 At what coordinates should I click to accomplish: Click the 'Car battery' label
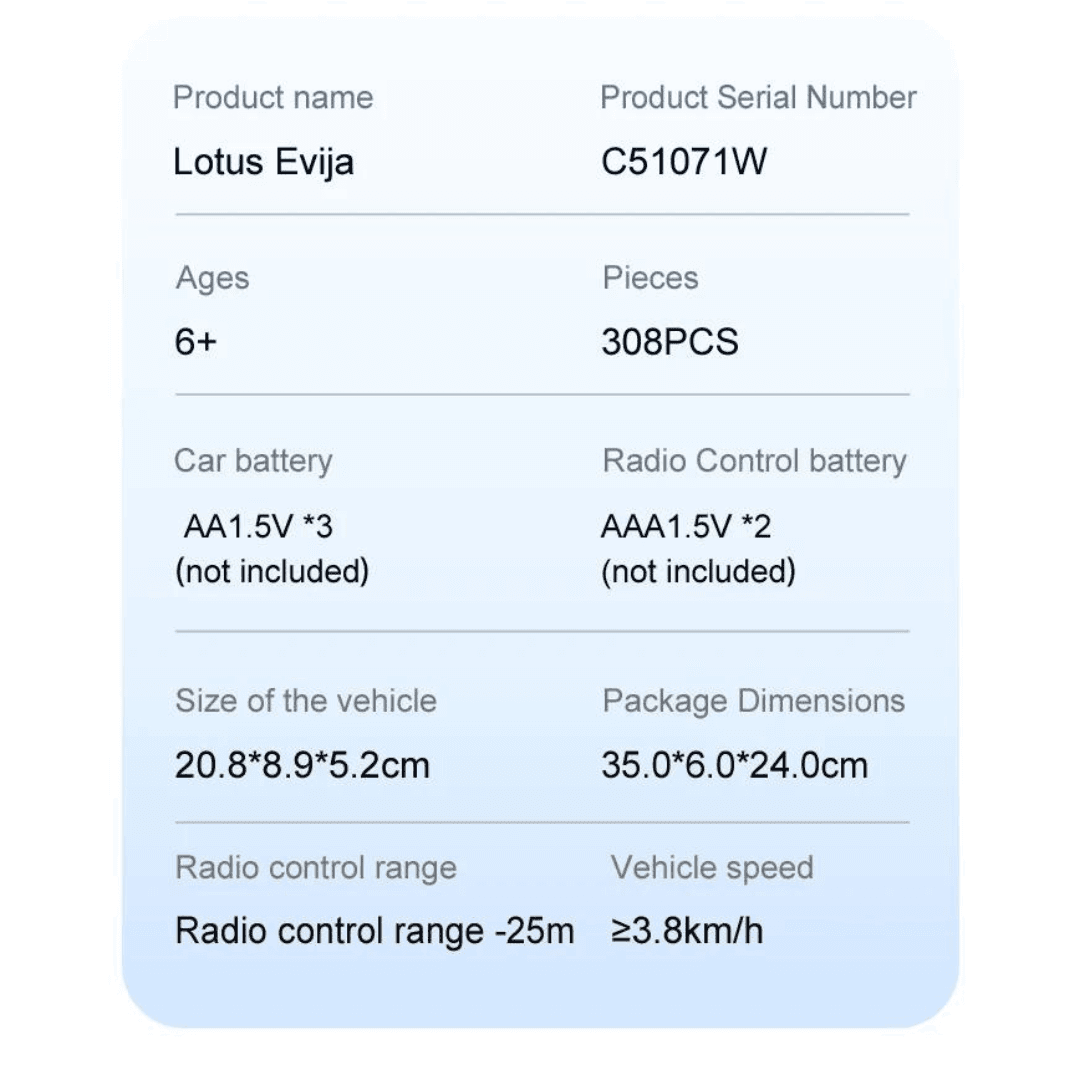[x=253, y=461]
